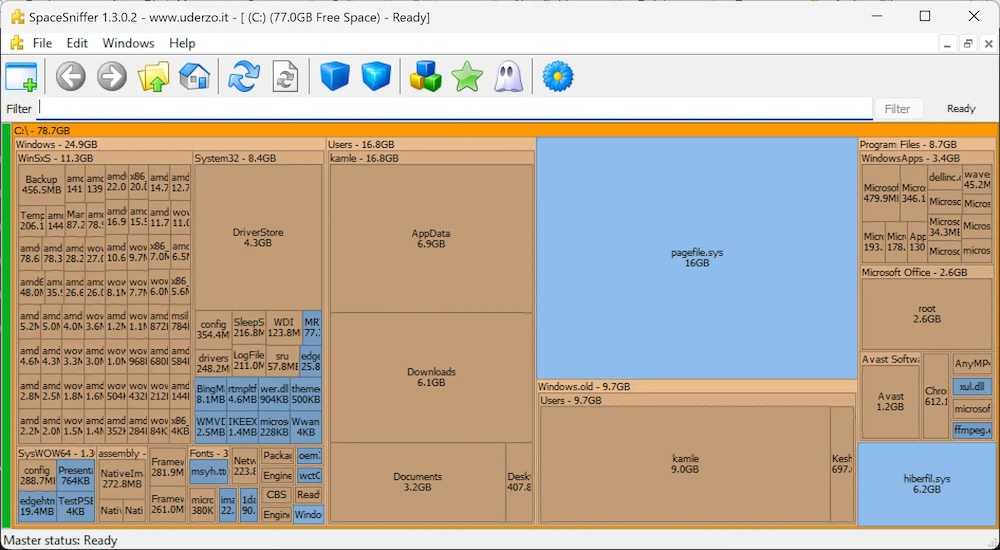Click the first blue cube detail icon
The width and height of the screenshot is (1000, 550).
pos(335,76)
